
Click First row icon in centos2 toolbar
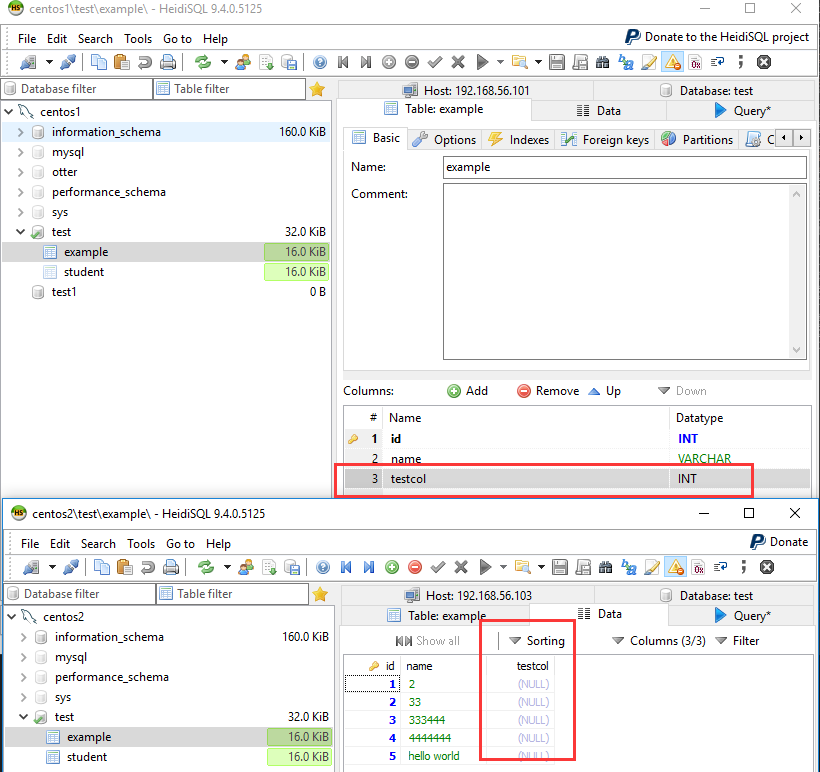click(x=346, y=567)
